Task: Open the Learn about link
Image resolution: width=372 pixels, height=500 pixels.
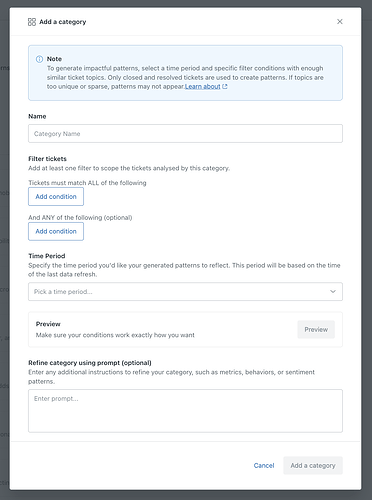Action: [203, 87]
